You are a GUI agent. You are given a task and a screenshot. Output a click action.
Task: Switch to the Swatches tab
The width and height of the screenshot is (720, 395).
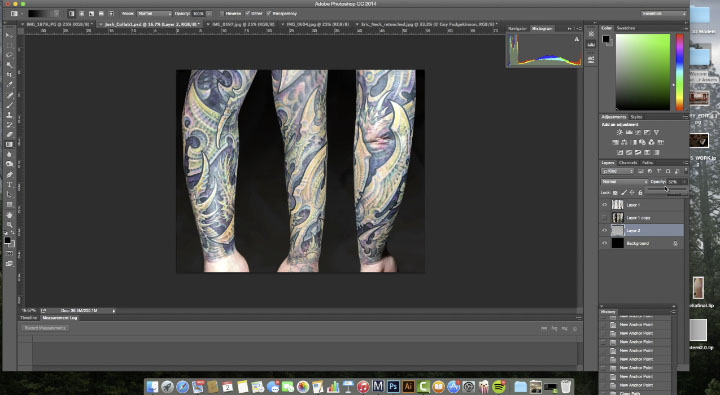point(625,28)
